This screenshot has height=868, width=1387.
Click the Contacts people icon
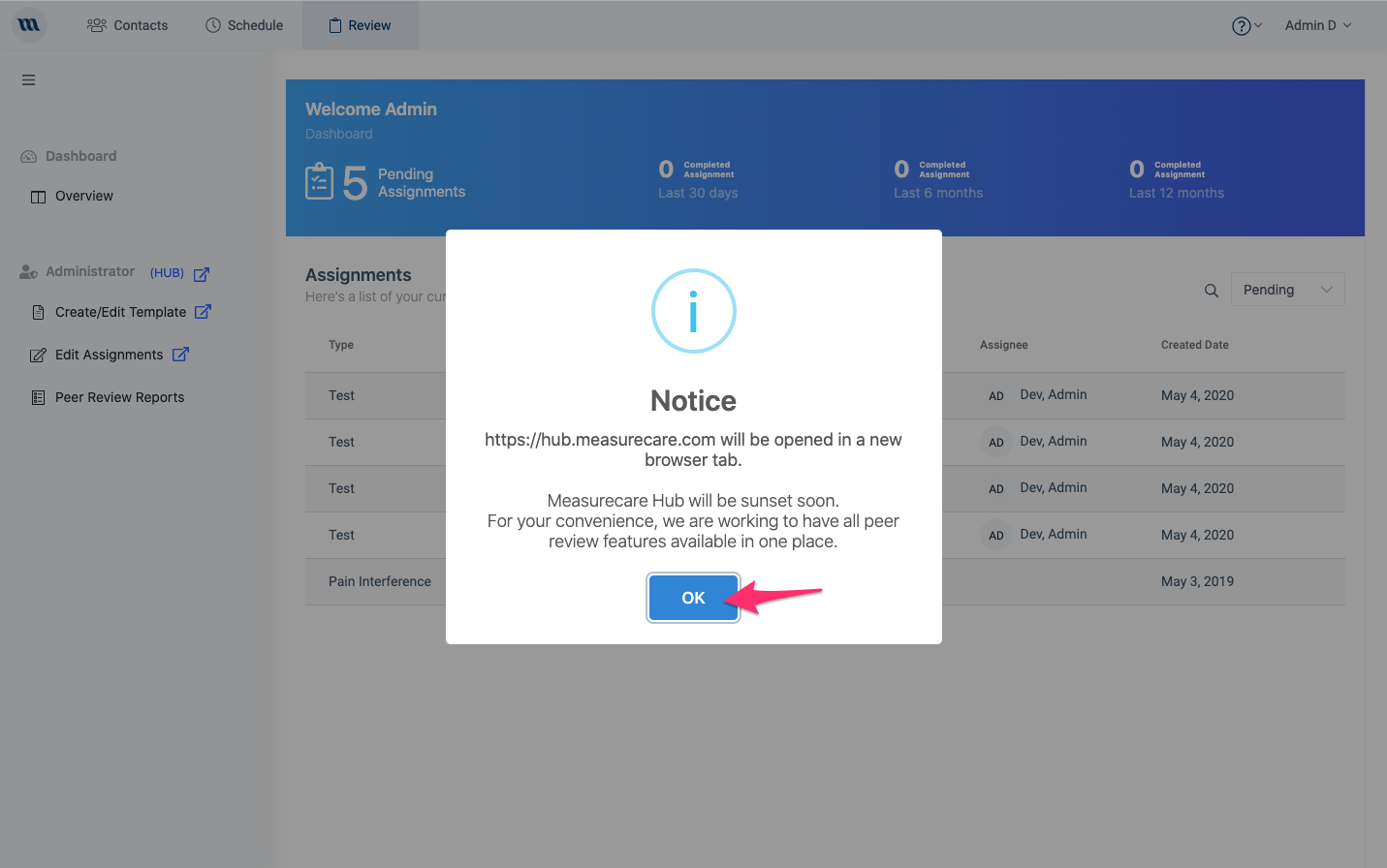(97, 25)
